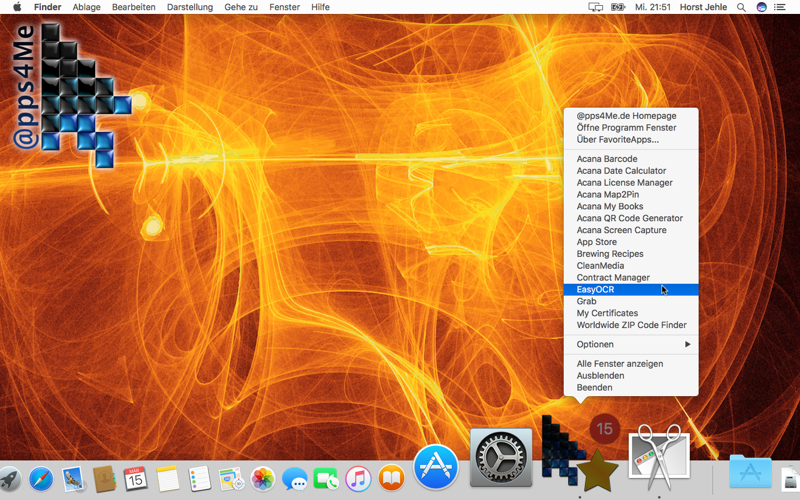Launch Acana Map2Pin
This screenshot has height=500, width=800.
[x=631, y=194]
